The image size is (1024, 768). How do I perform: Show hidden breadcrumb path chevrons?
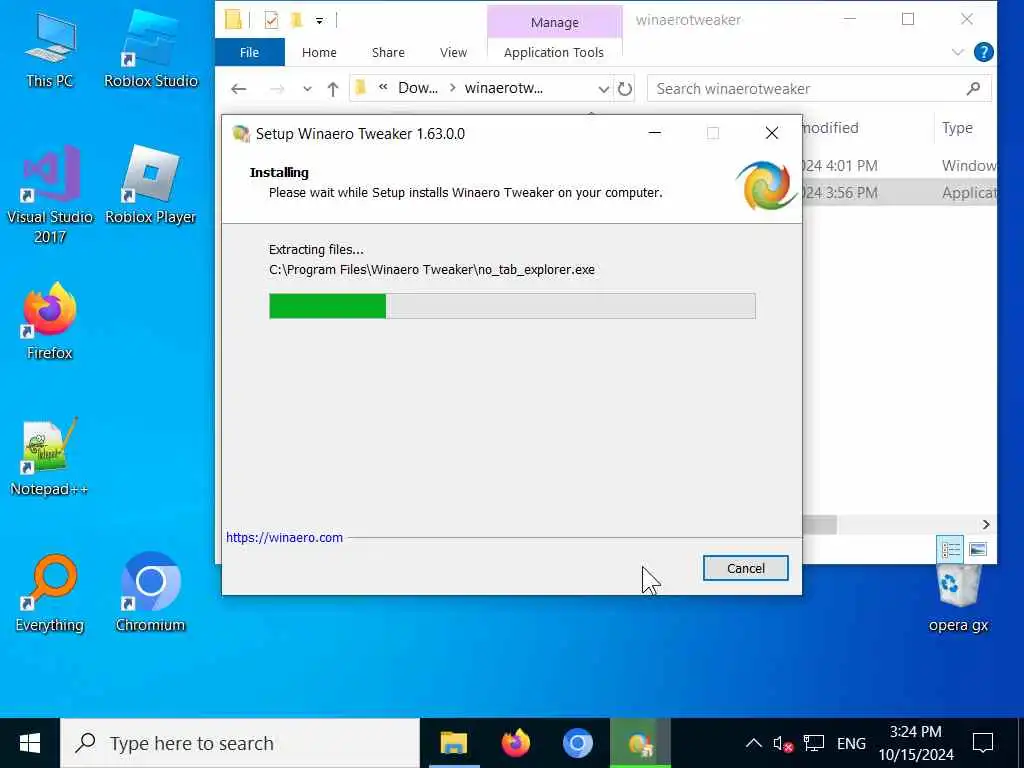tap(383, 88)
